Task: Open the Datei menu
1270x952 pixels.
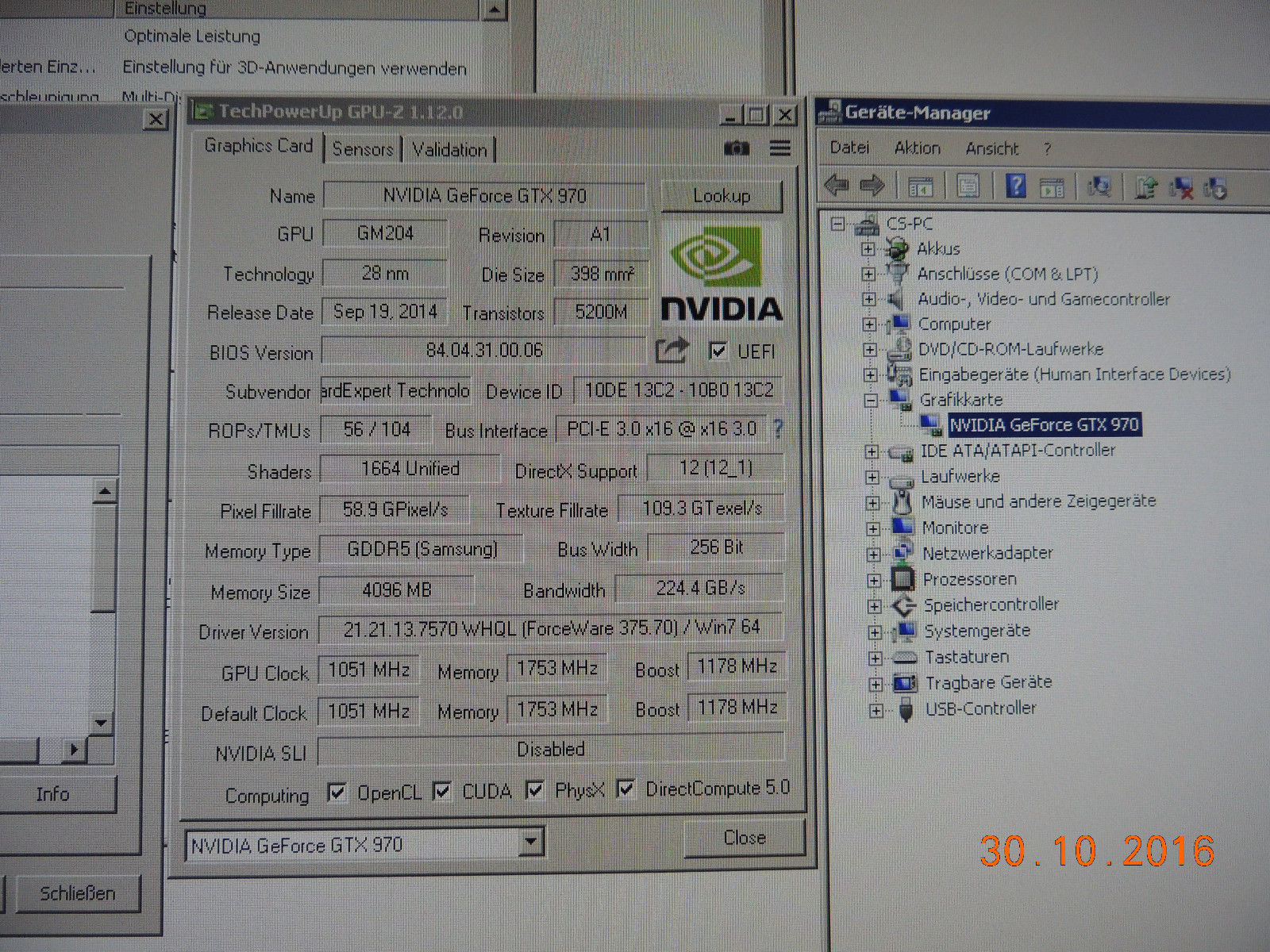Action: point(849,148)
